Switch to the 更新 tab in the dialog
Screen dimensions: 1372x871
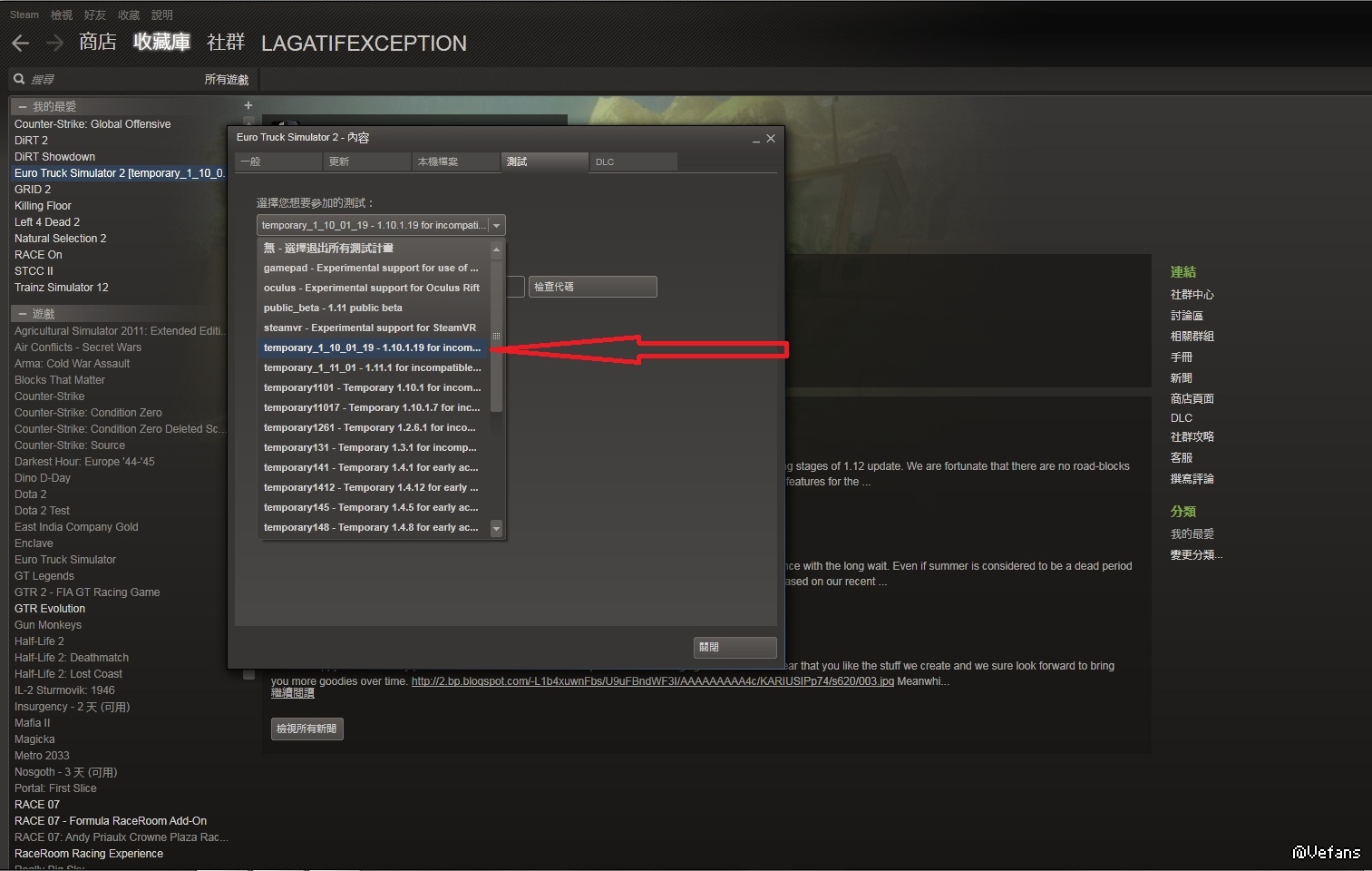(367, 161)
